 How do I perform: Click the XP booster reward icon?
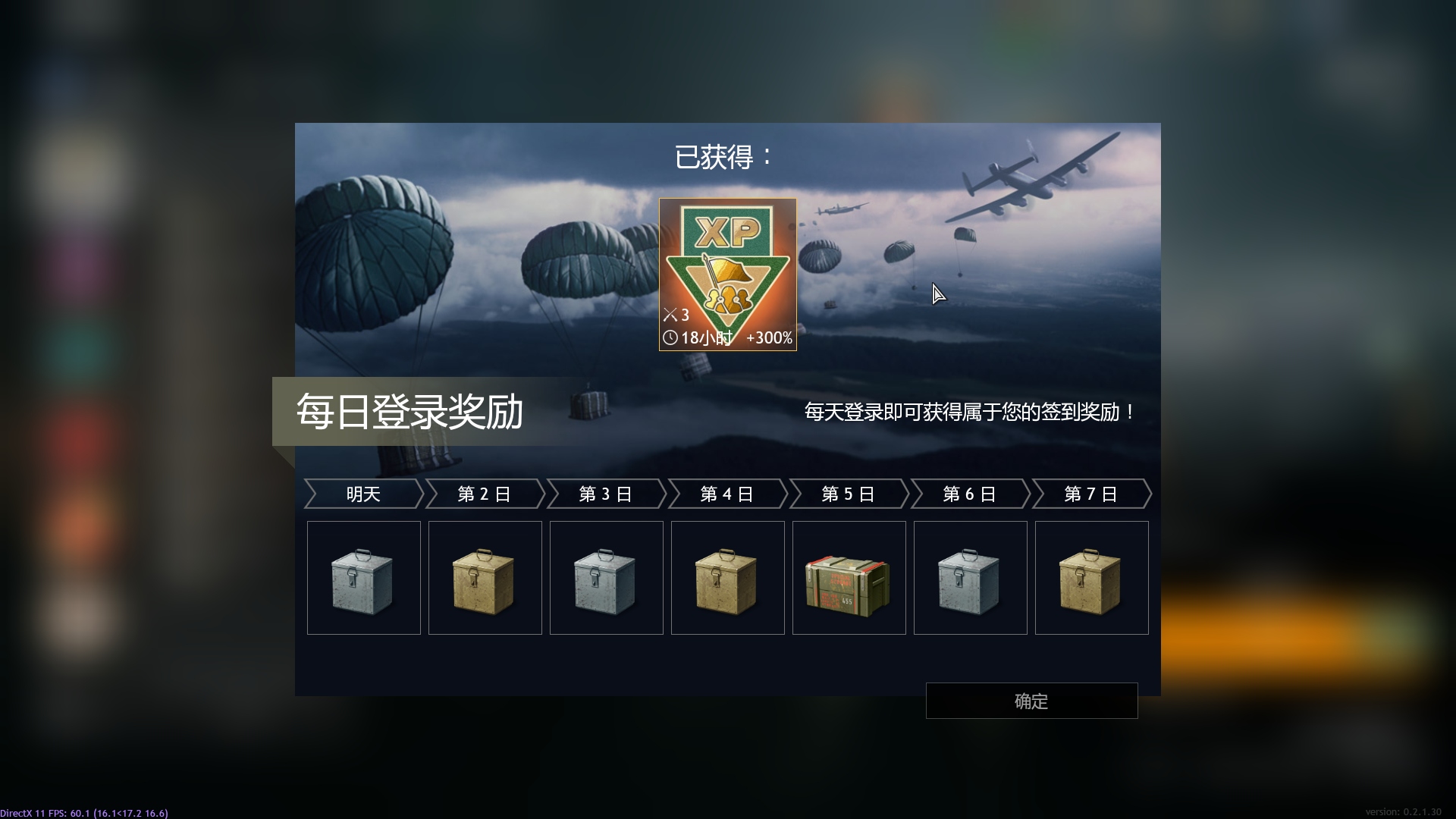(x=727, y=275)
